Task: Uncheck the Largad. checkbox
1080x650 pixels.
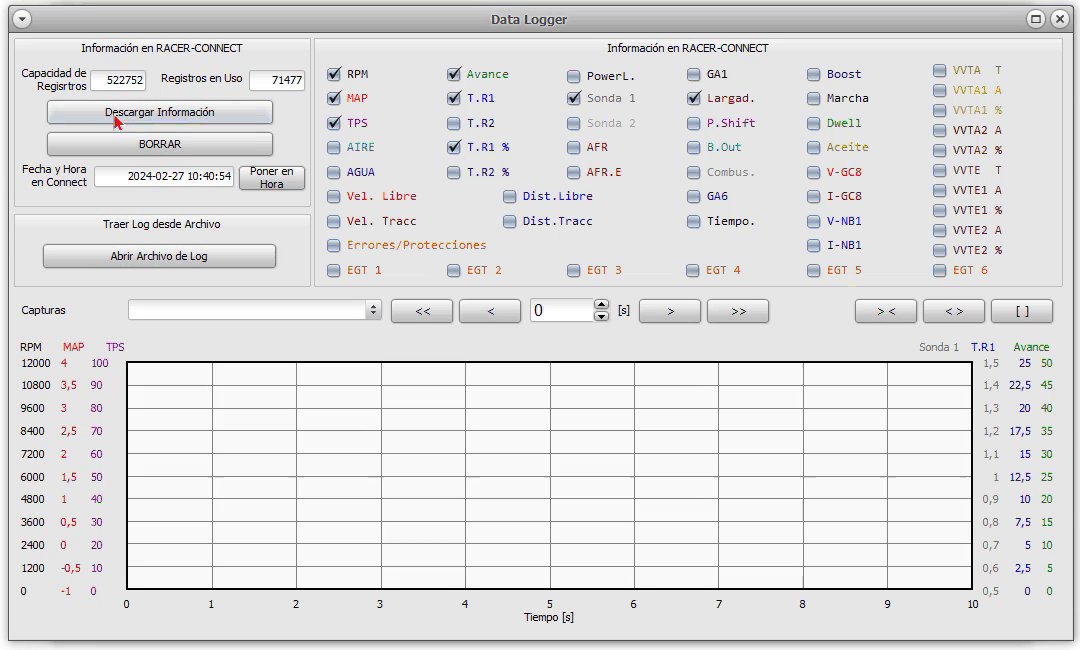Action: coord(694,98)
